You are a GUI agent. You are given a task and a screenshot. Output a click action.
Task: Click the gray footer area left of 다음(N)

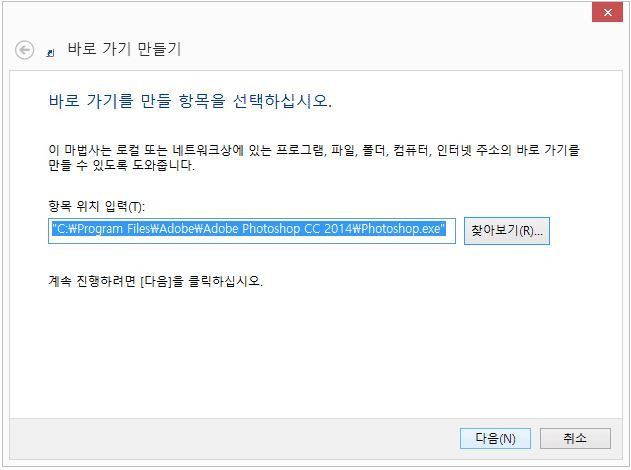coord(233,439)
